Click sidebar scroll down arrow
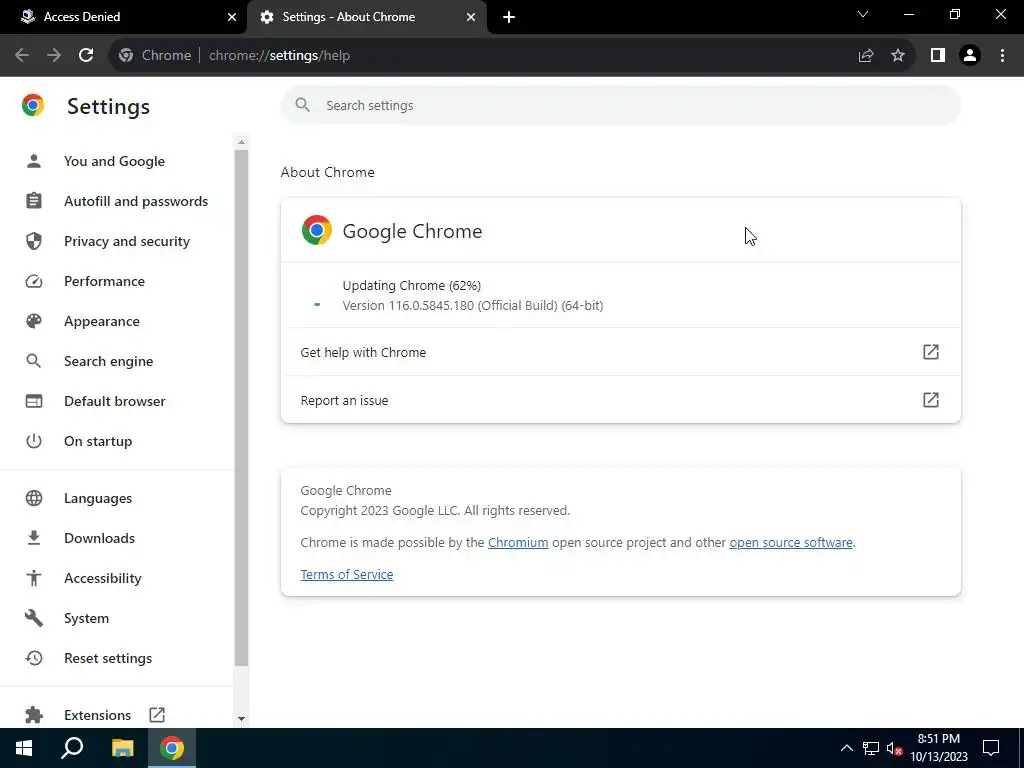 (241, 718)
